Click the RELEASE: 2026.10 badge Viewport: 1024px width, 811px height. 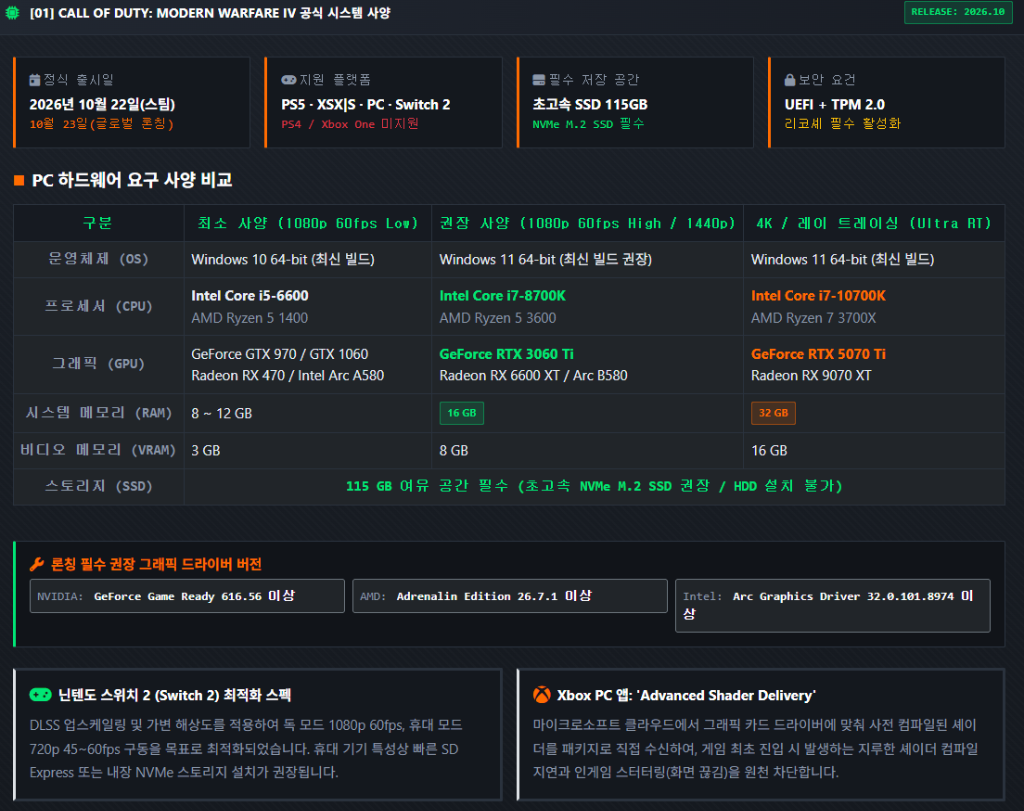tap(957, 12)
